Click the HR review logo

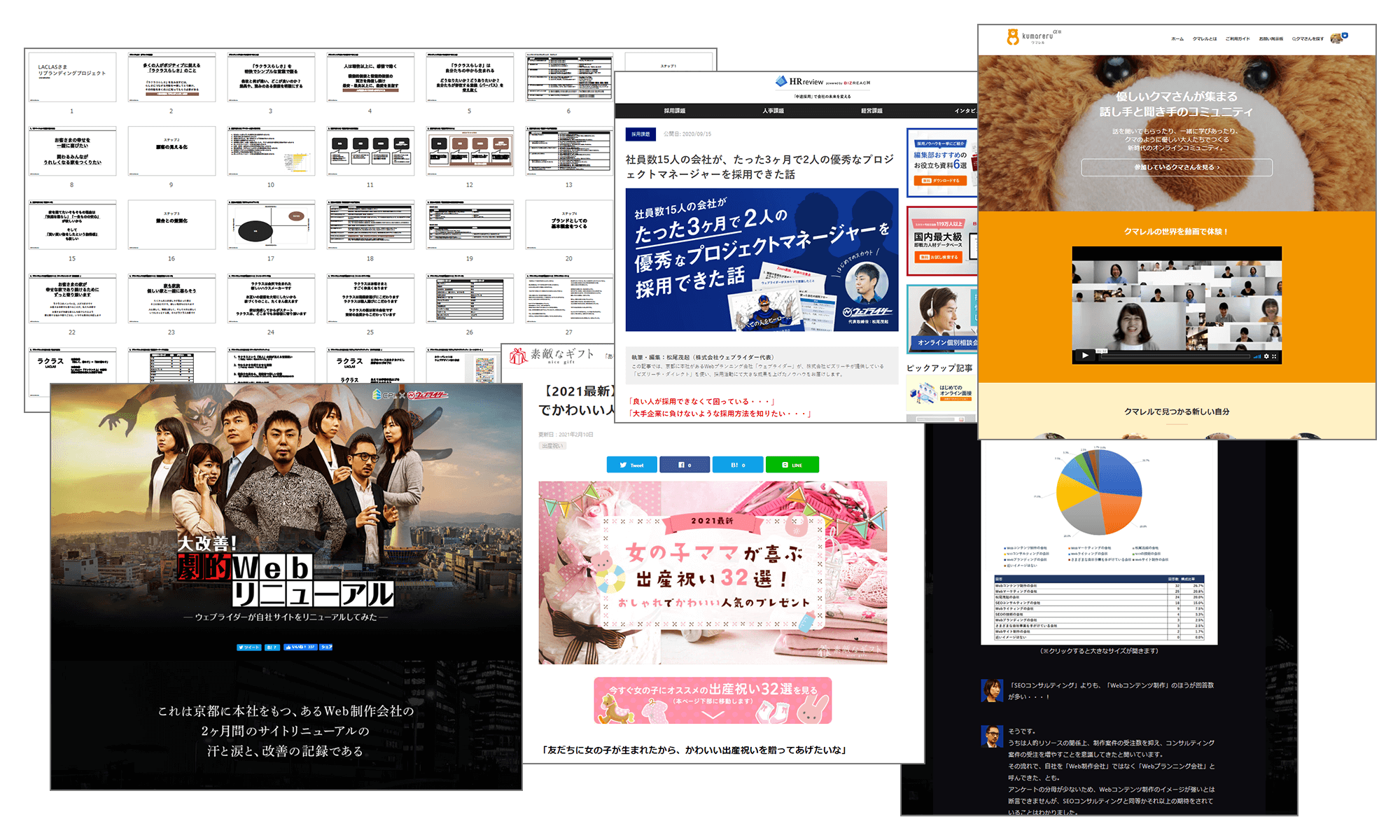tap(822, 82)
